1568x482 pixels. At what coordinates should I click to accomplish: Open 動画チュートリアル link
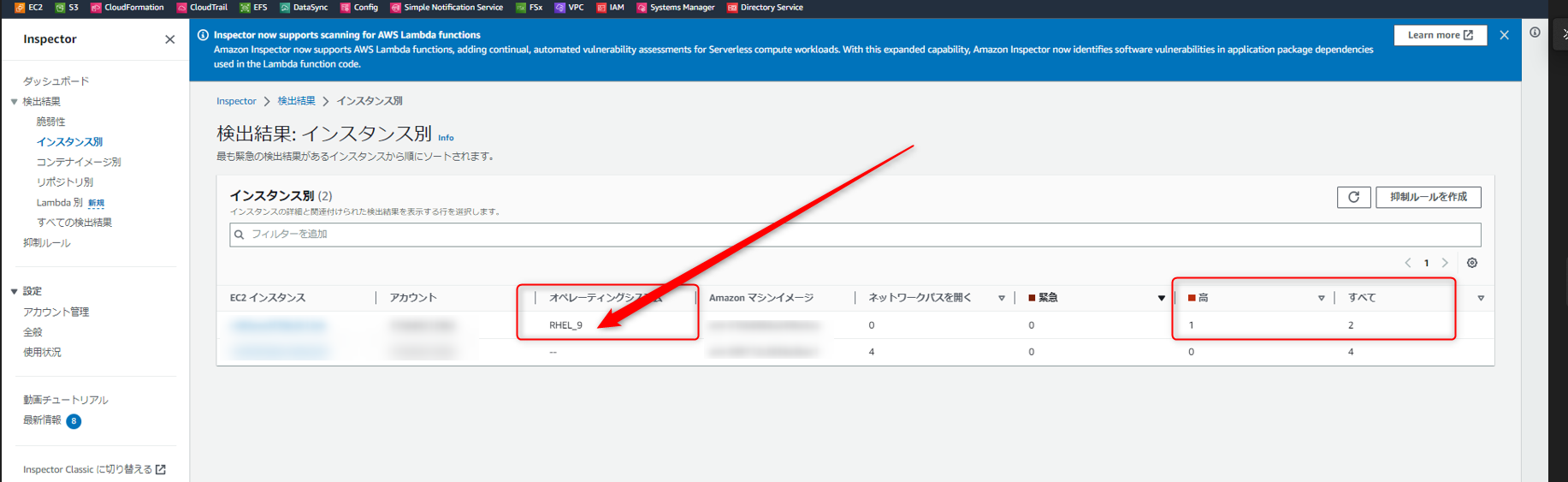66,400
